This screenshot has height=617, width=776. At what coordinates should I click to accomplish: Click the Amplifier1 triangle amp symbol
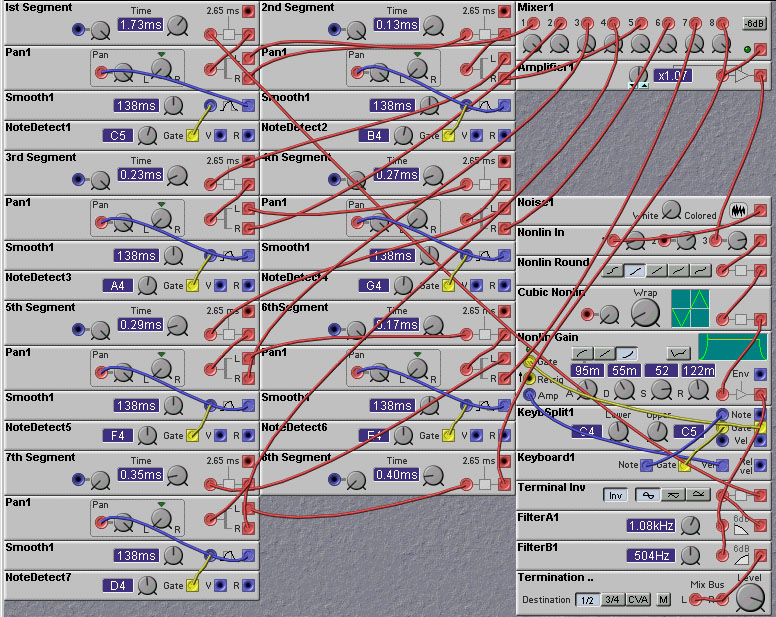[x=741, y=76]
